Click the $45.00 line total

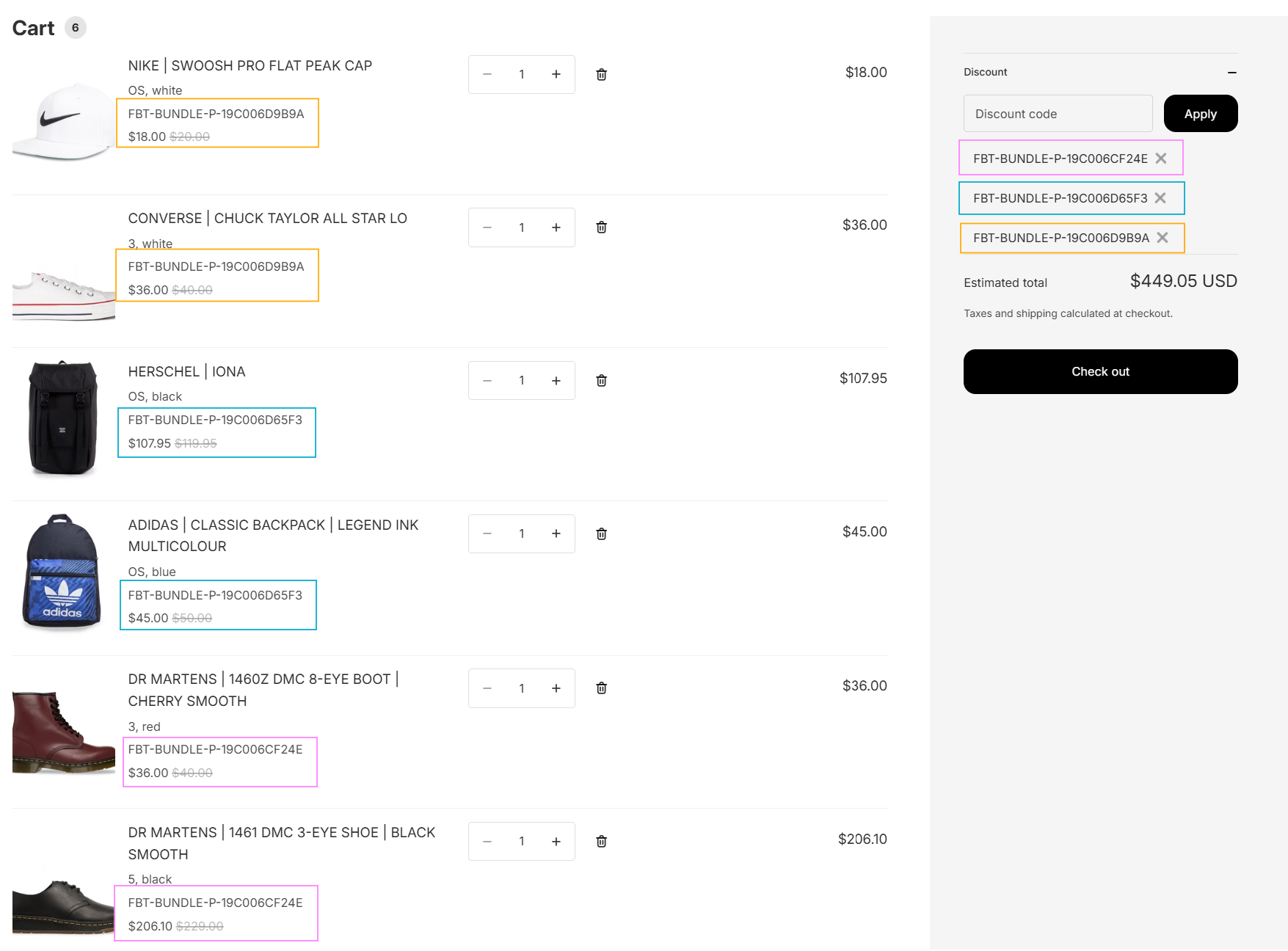click(865, 531)
